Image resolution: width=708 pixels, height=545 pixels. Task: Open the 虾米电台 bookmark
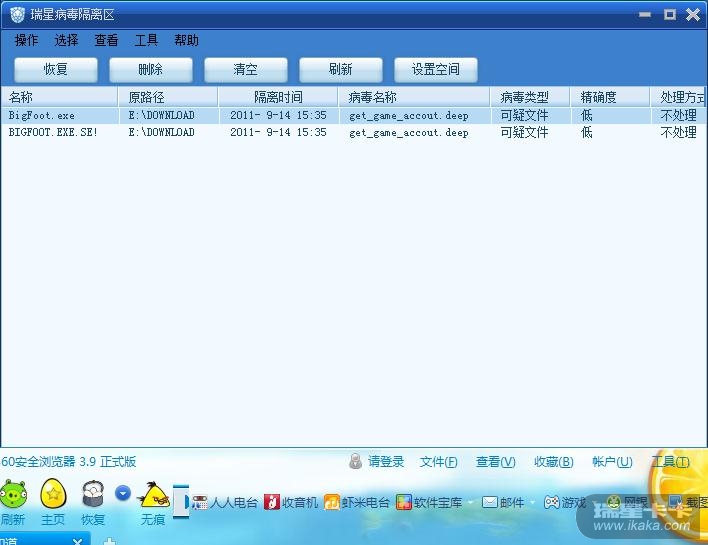[357, 502]
